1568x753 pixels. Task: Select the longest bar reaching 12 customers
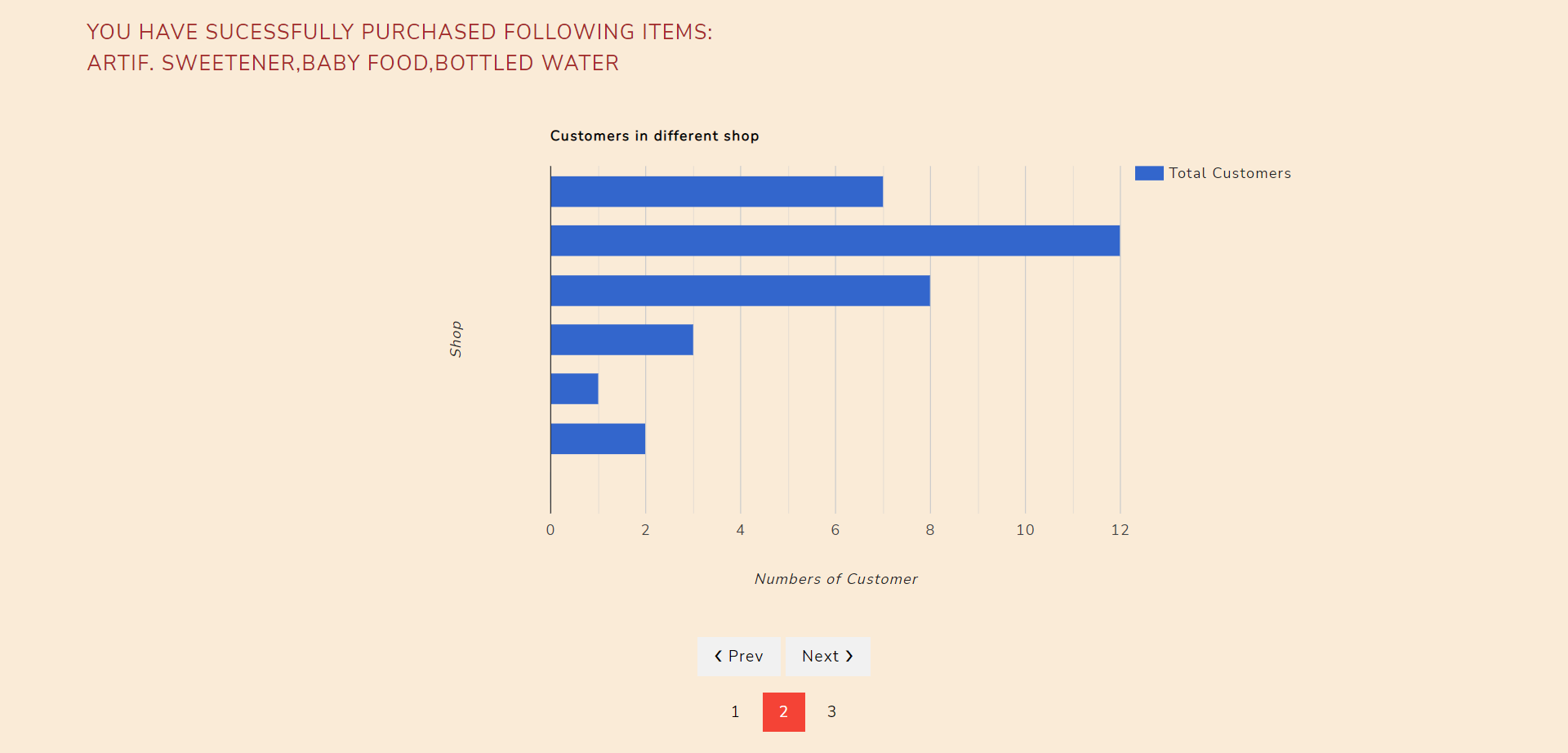click(x=833, y=241)
